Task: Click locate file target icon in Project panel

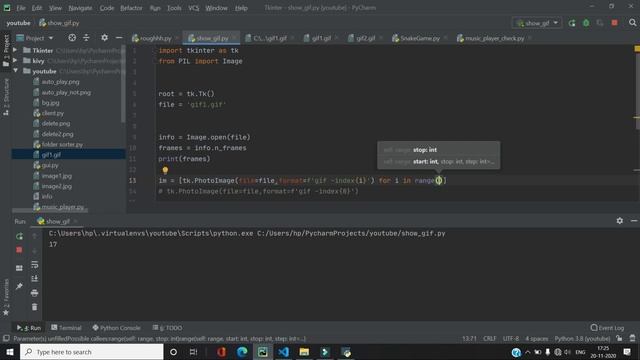Action: (72, 38)
